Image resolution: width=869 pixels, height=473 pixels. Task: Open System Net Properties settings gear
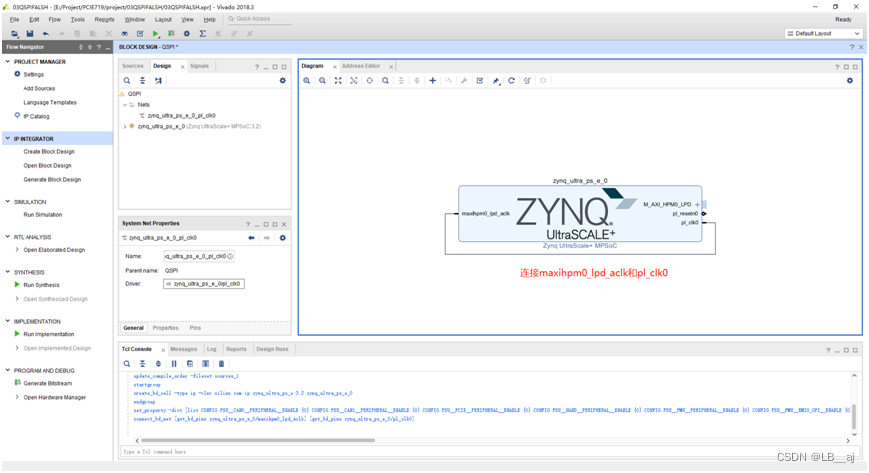(x=283, y=238)
